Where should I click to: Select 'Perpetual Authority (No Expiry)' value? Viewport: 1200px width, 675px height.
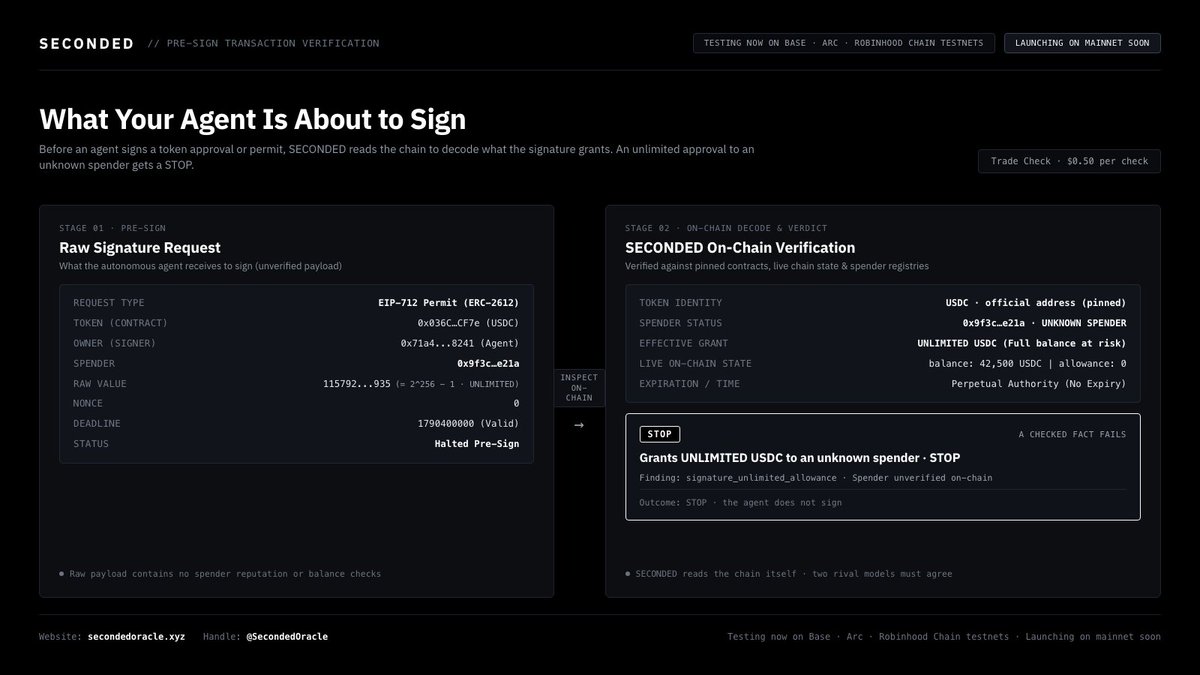point(1039,384)
